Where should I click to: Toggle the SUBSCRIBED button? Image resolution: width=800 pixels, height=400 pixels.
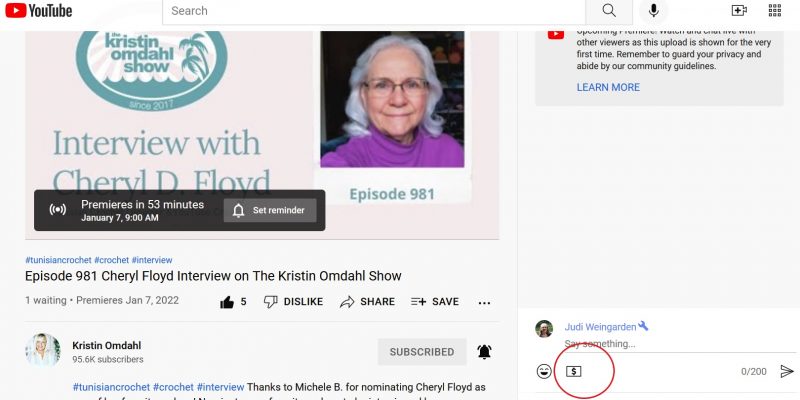(x=422, y=352)
